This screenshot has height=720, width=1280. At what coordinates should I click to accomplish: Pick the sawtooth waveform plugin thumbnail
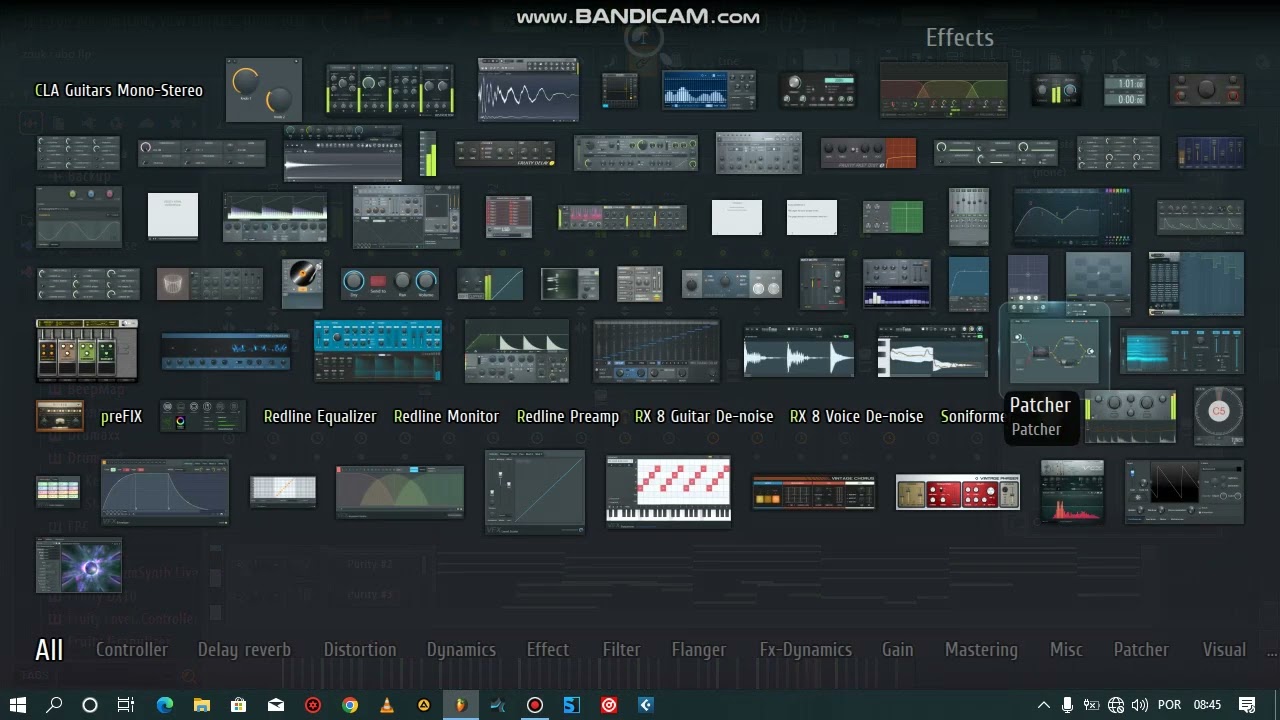(1185, 492)
